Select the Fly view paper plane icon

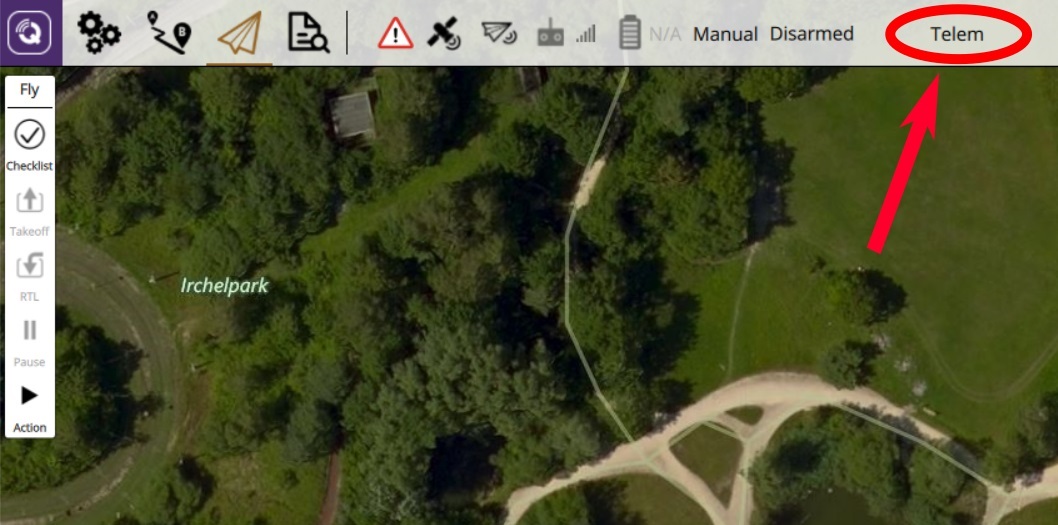pos(239,33)
